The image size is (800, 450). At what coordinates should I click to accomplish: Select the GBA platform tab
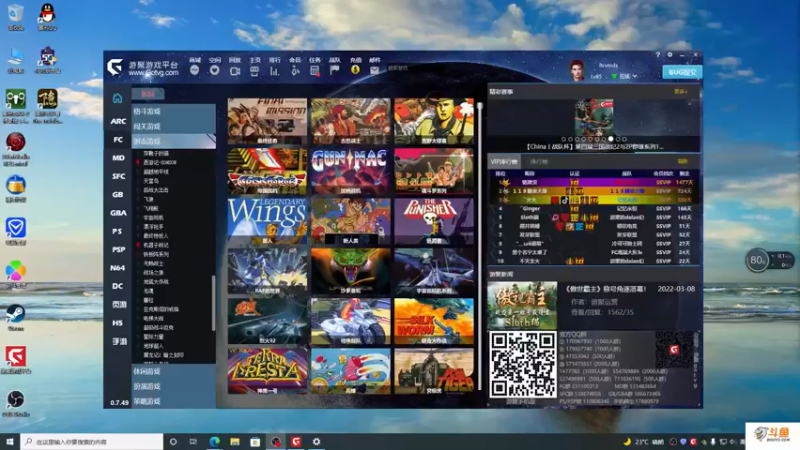(118, 213)
